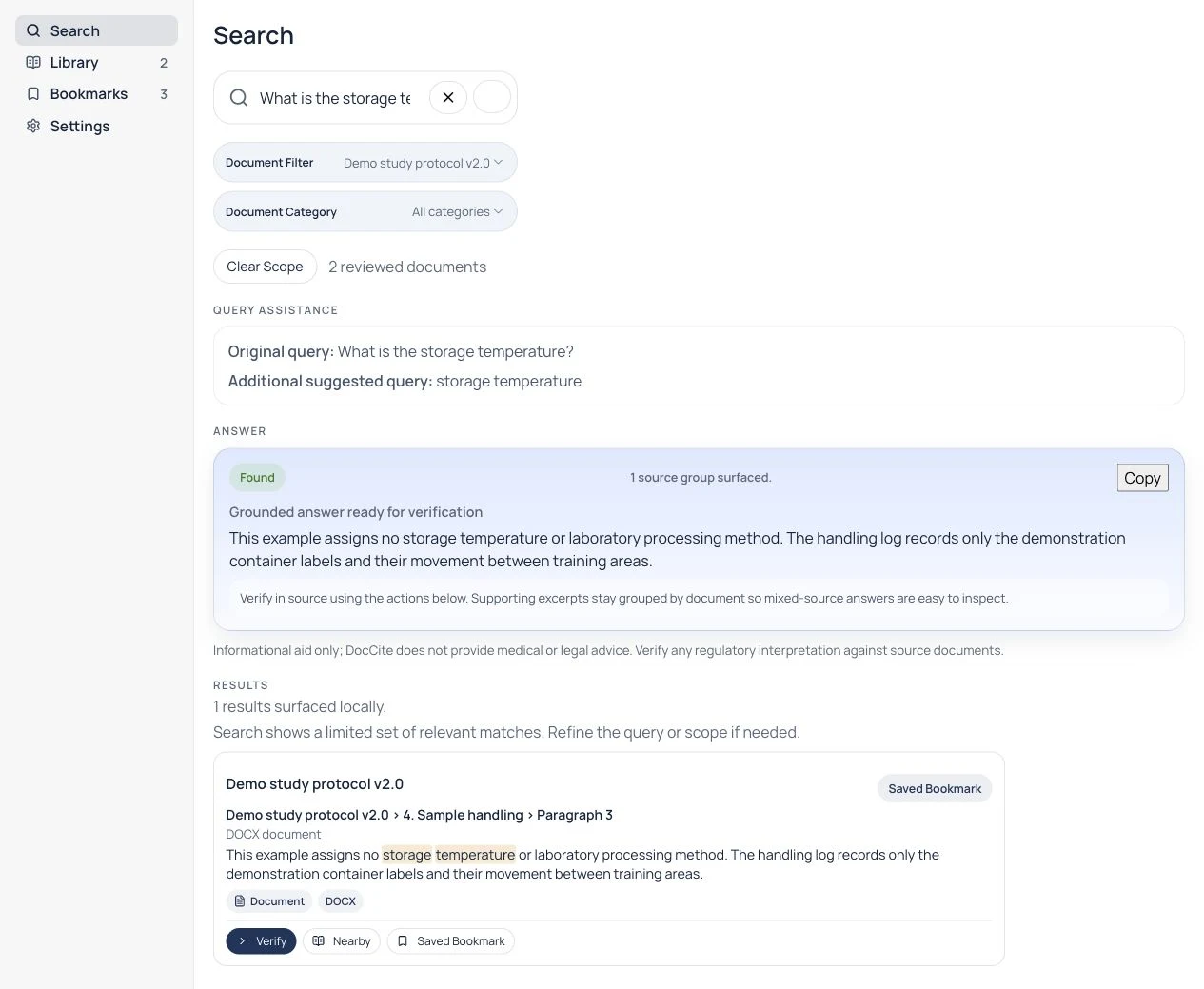
Task: Open Search in the sidebar
Action: coord(96,30)
